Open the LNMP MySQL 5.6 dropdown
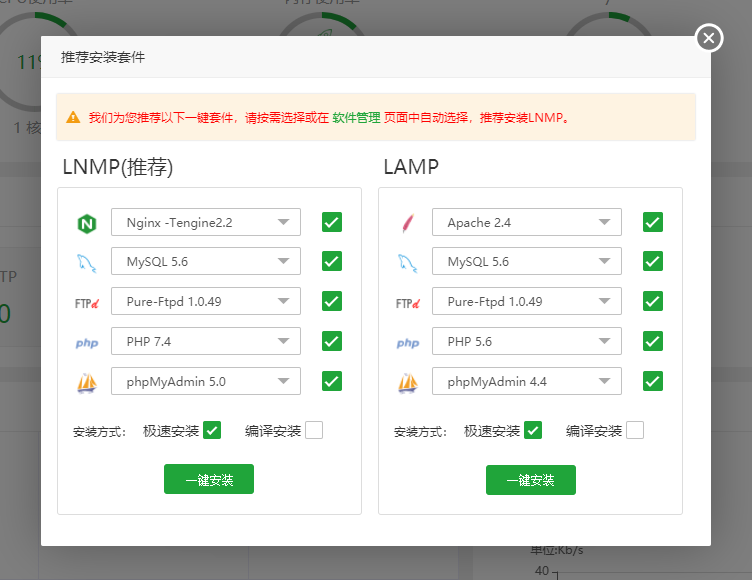Screen dimensions: 752x580 [x=206, y=261]
